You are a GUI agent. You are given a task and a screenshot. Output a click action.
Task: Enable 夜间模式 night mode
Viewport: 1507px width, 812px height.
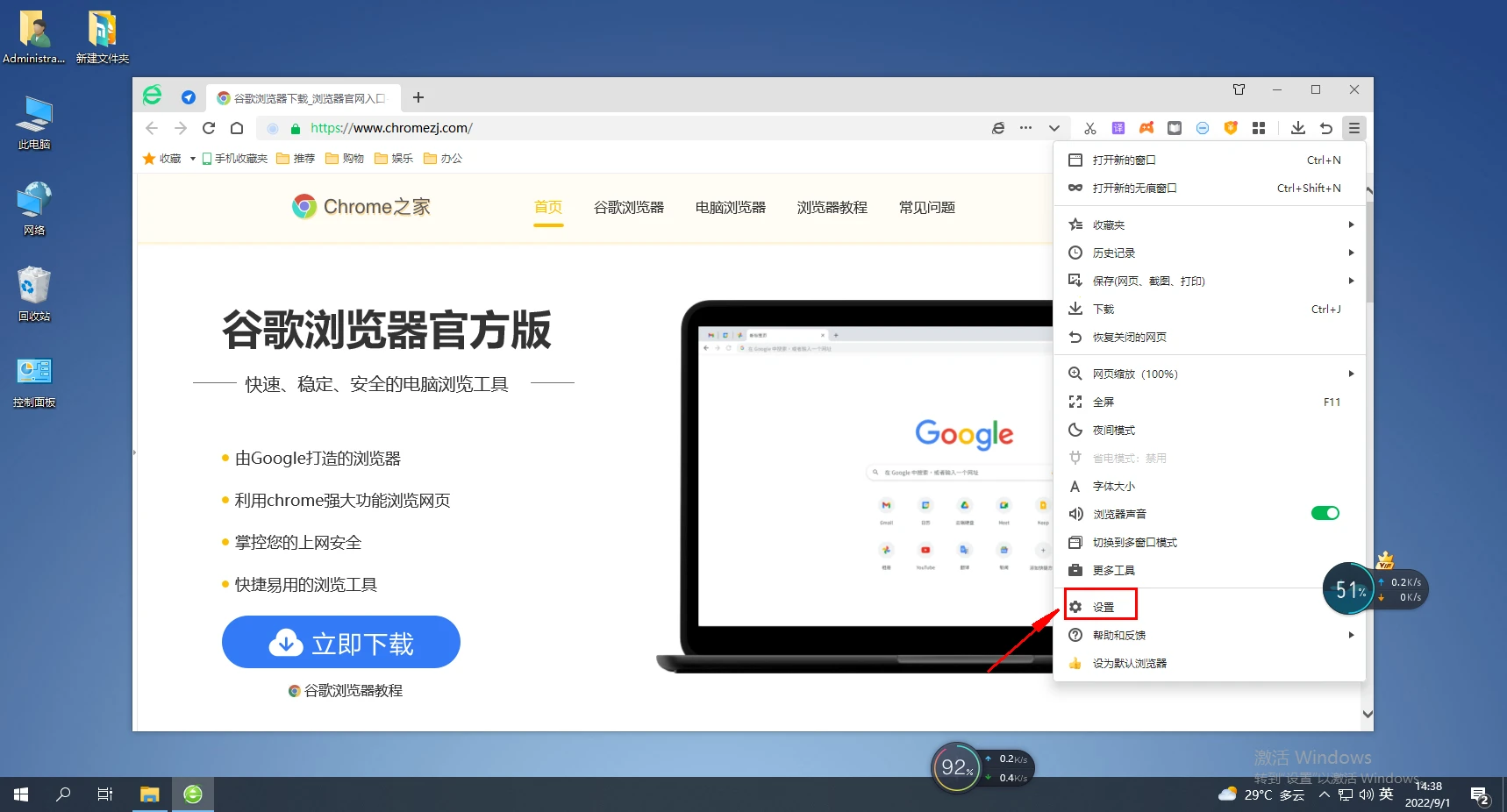coord(1210,431)
